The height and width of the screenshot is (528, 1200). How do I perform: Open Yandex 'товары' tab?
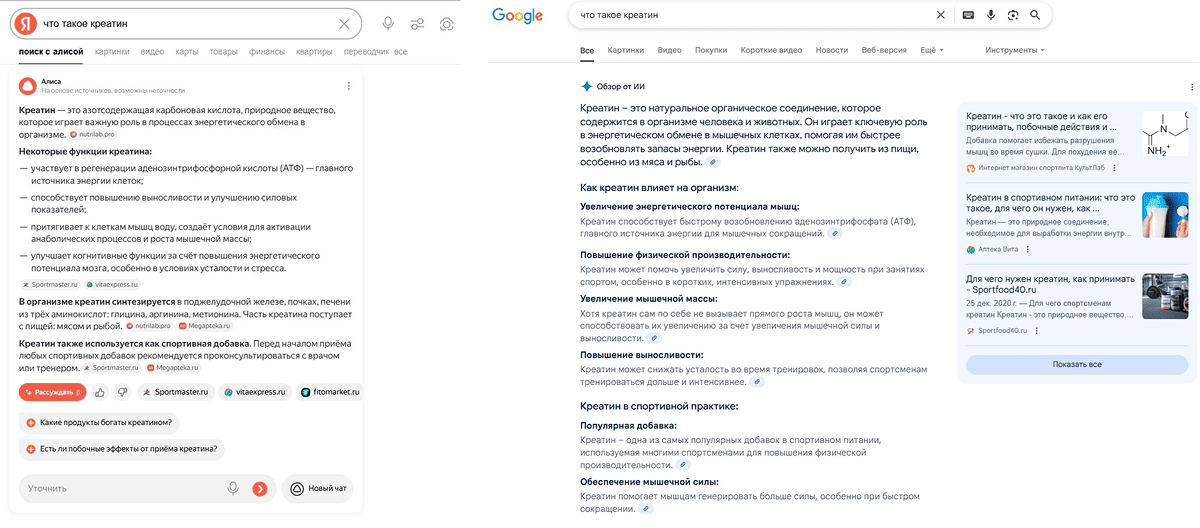pos(224,51)
